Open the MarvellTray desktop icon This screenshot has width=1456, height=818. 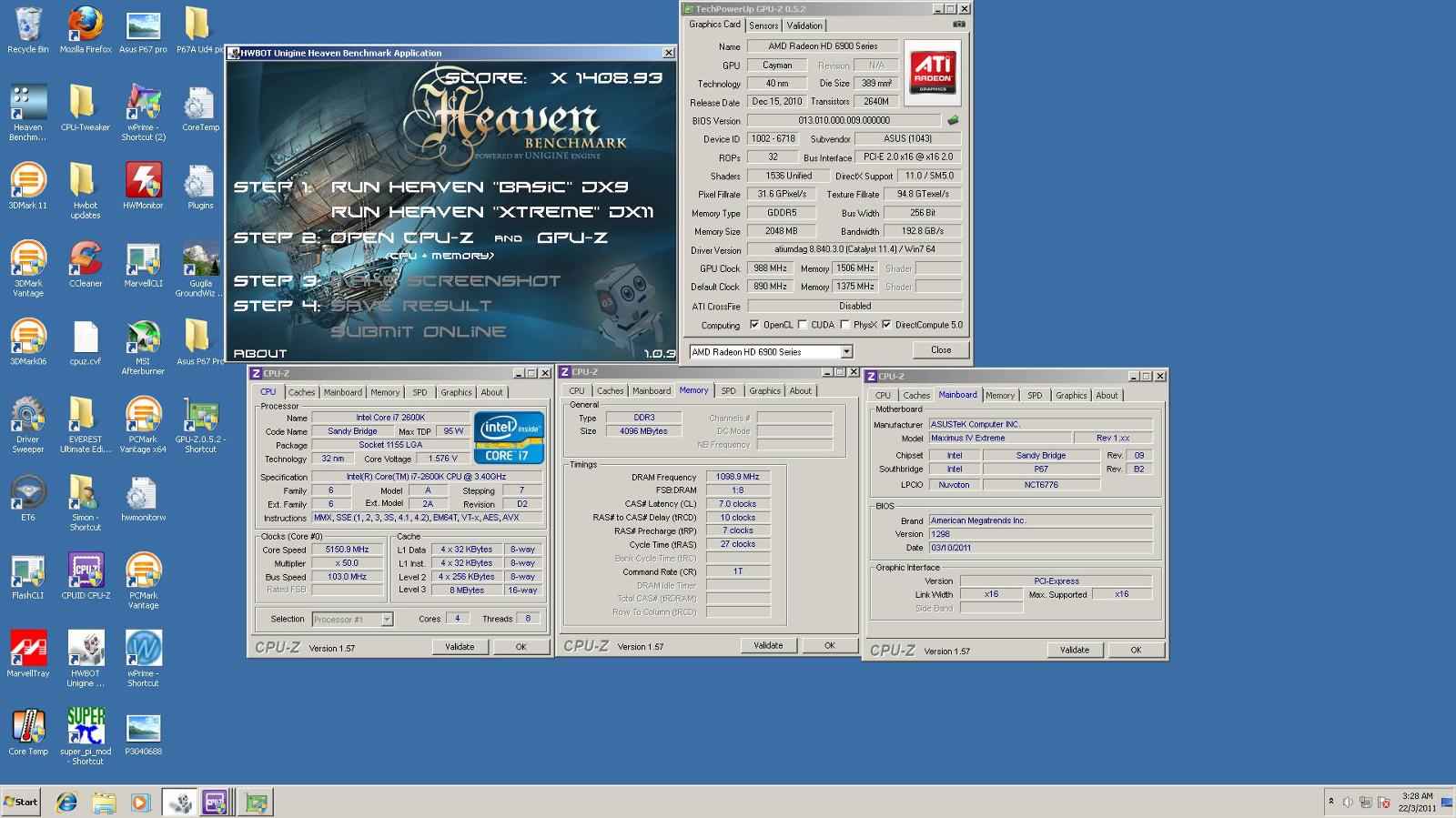pos(28,655)
